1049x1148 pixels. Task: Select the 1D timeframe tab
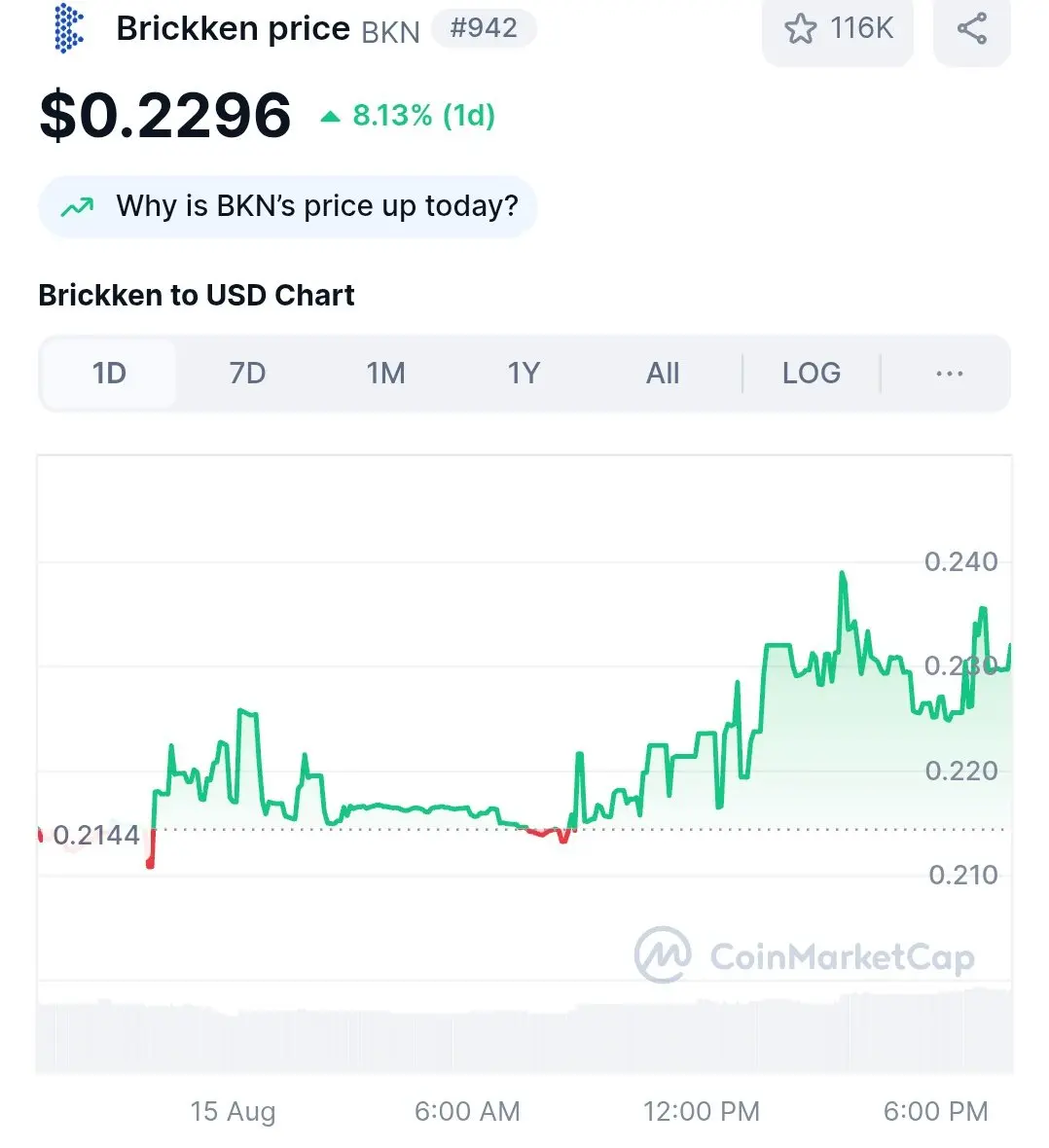point(109,374)
